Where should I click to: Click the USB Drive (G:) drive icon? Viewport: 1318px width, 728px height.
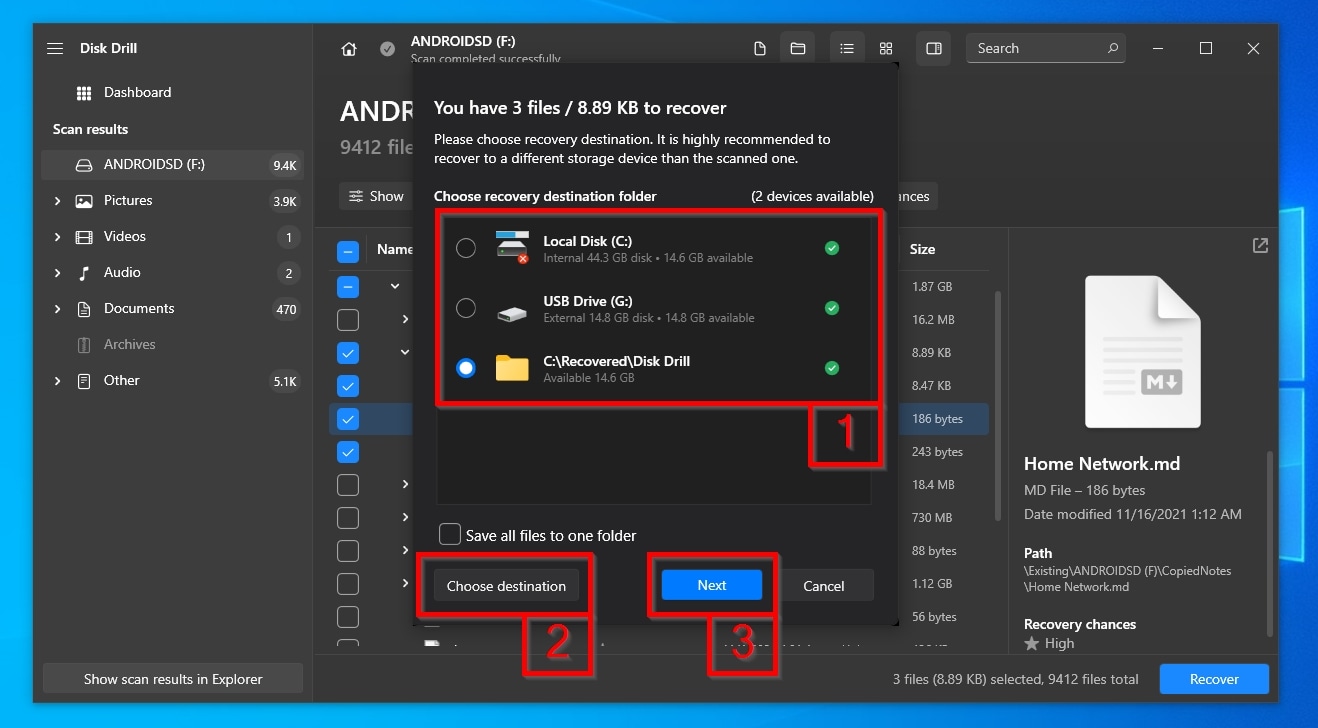(x=512, y=312)
